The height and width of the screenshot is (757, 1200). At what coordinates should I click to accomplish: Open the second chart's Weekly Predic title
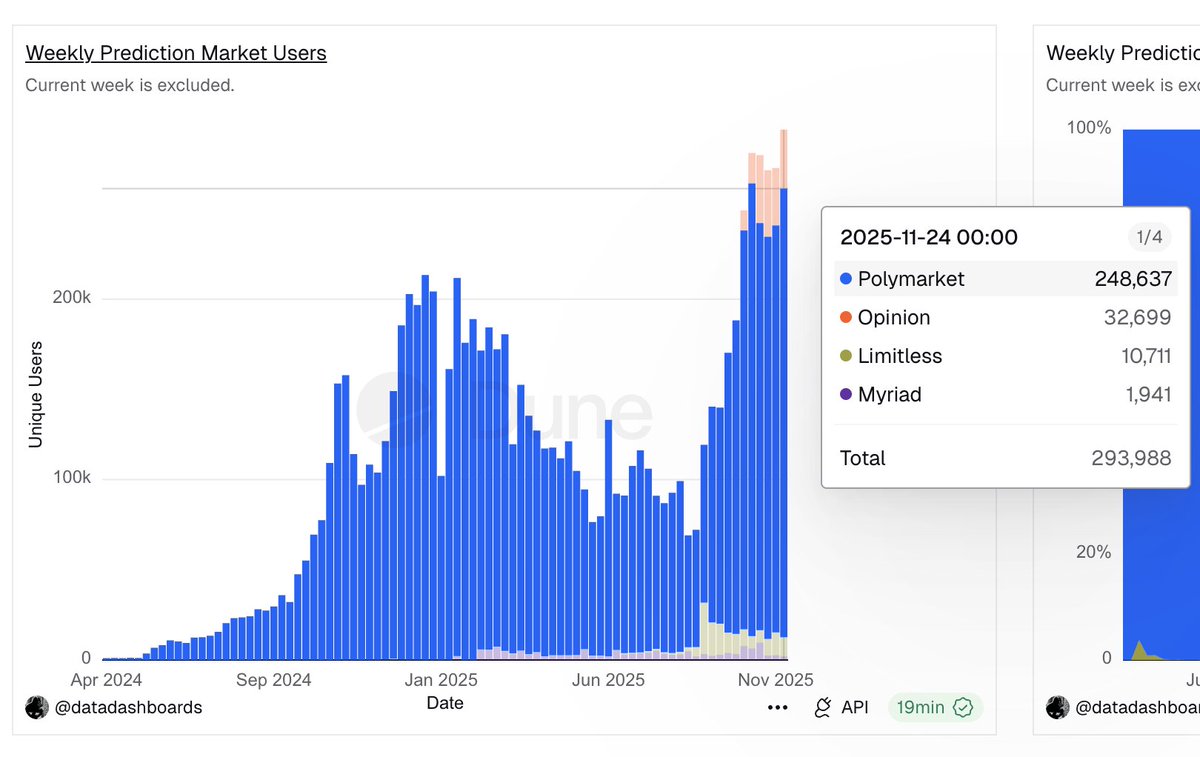(1122, 53)
